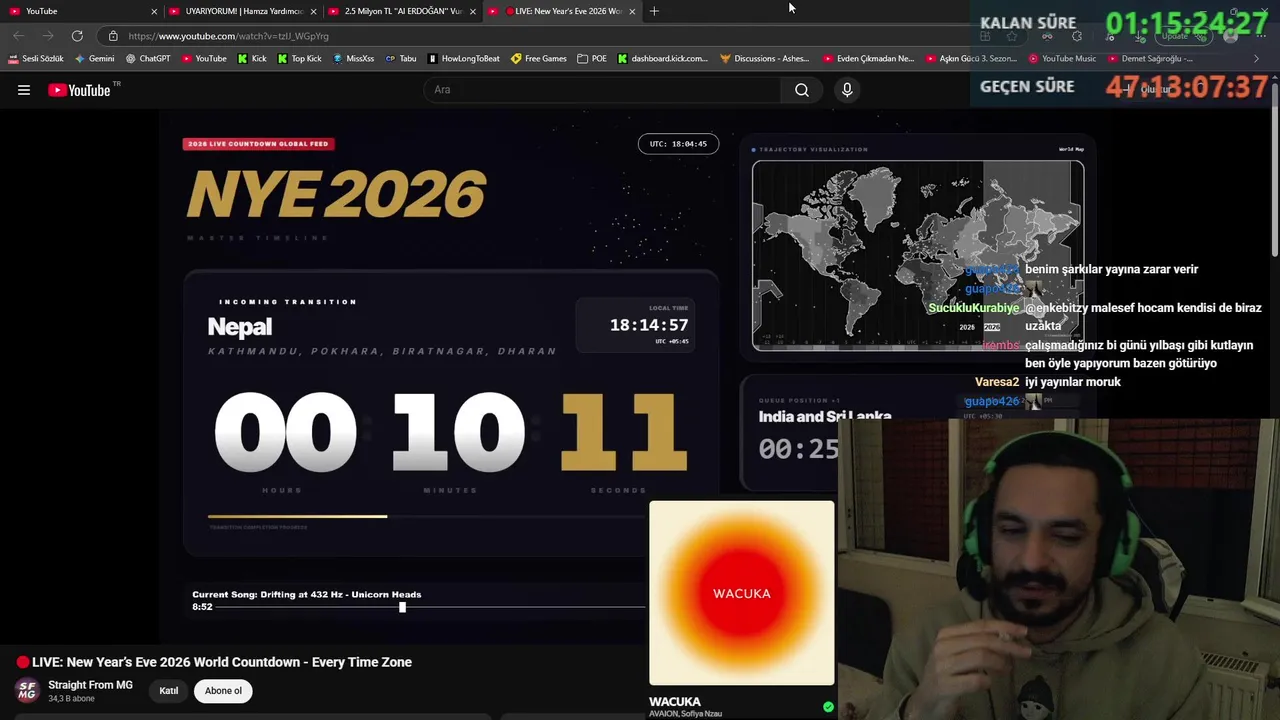Click the Current Song Drifting at 432 Hz text
The height and width of the screenshot is (720, 1280).
(307, 594)
